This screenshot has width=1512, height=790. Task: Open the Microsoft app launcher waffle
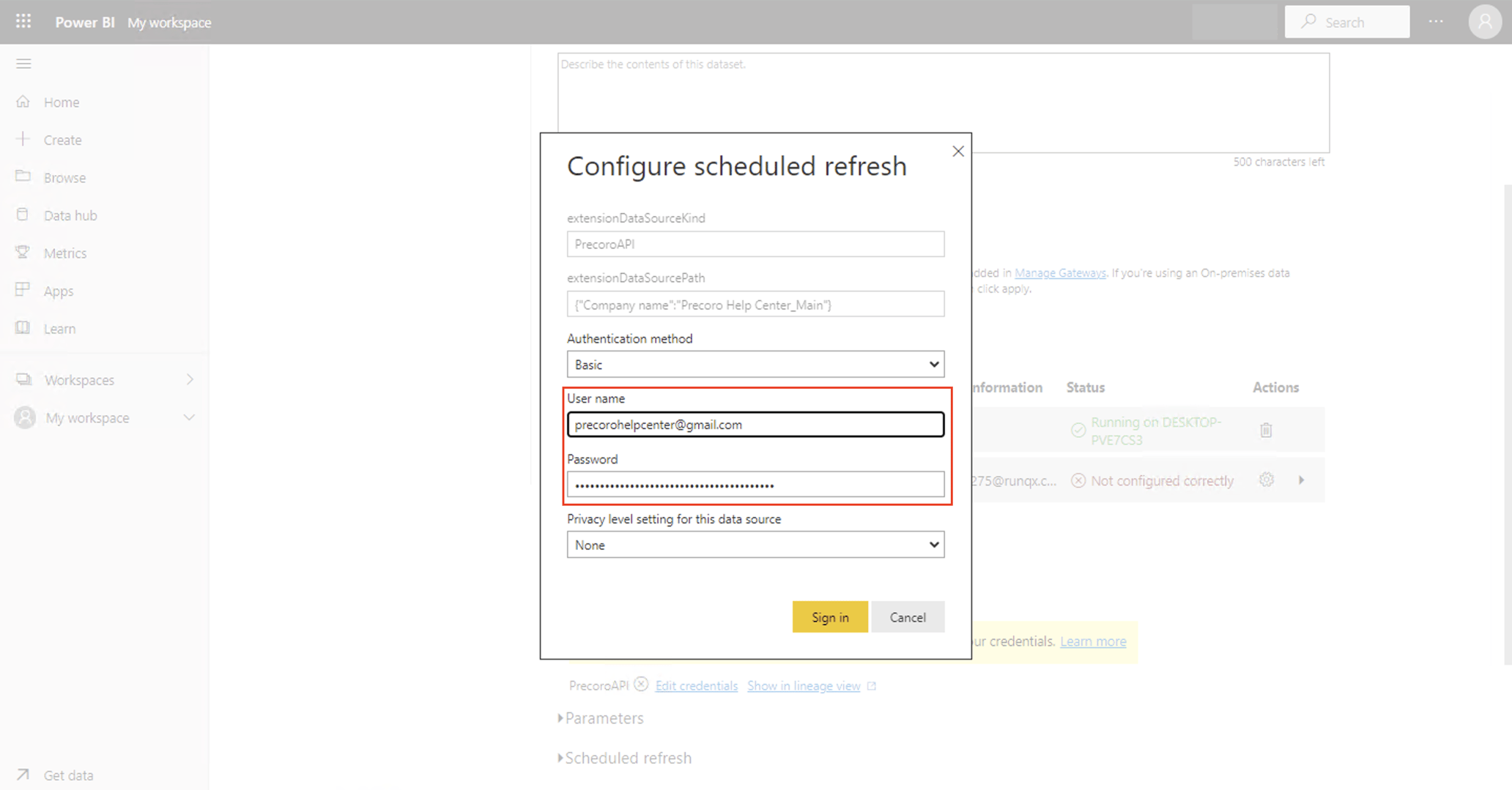[x=23, y=21]
